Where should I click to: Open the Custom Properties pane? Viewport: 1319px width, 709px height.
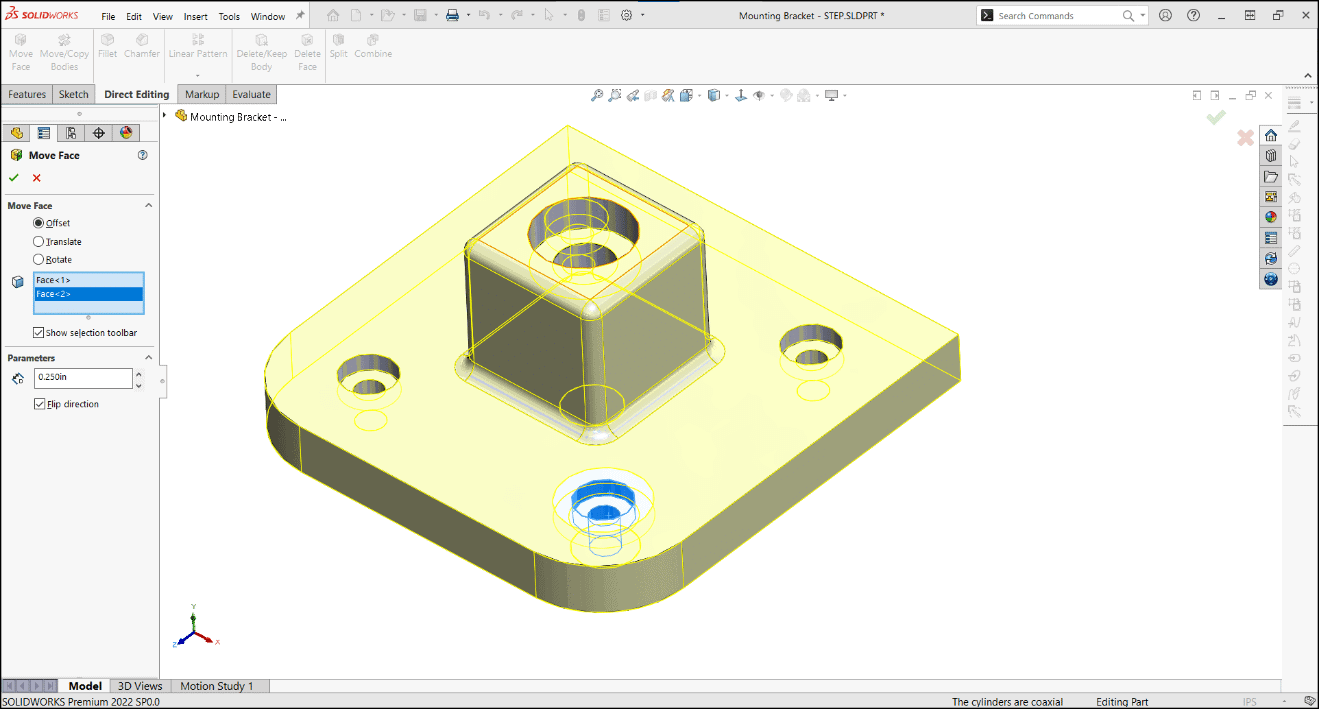(1271, 238)
